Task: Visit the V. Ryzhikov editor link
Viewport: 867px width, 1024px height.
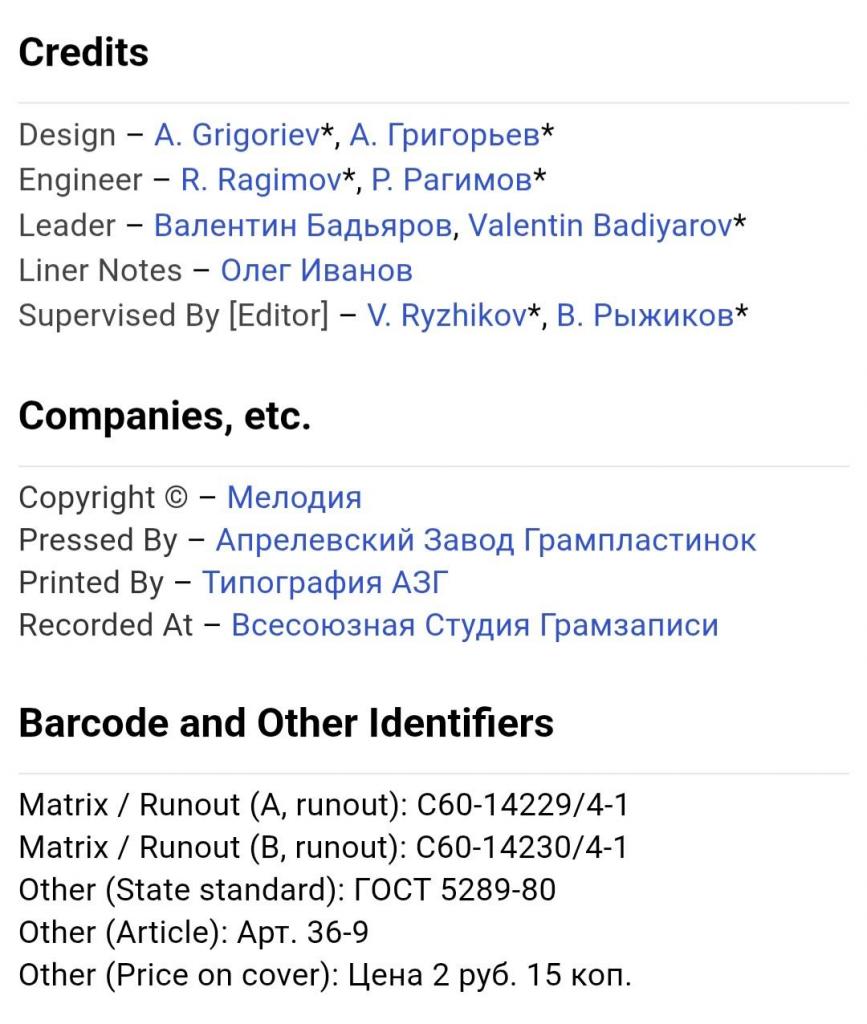Action: (446, 315)
